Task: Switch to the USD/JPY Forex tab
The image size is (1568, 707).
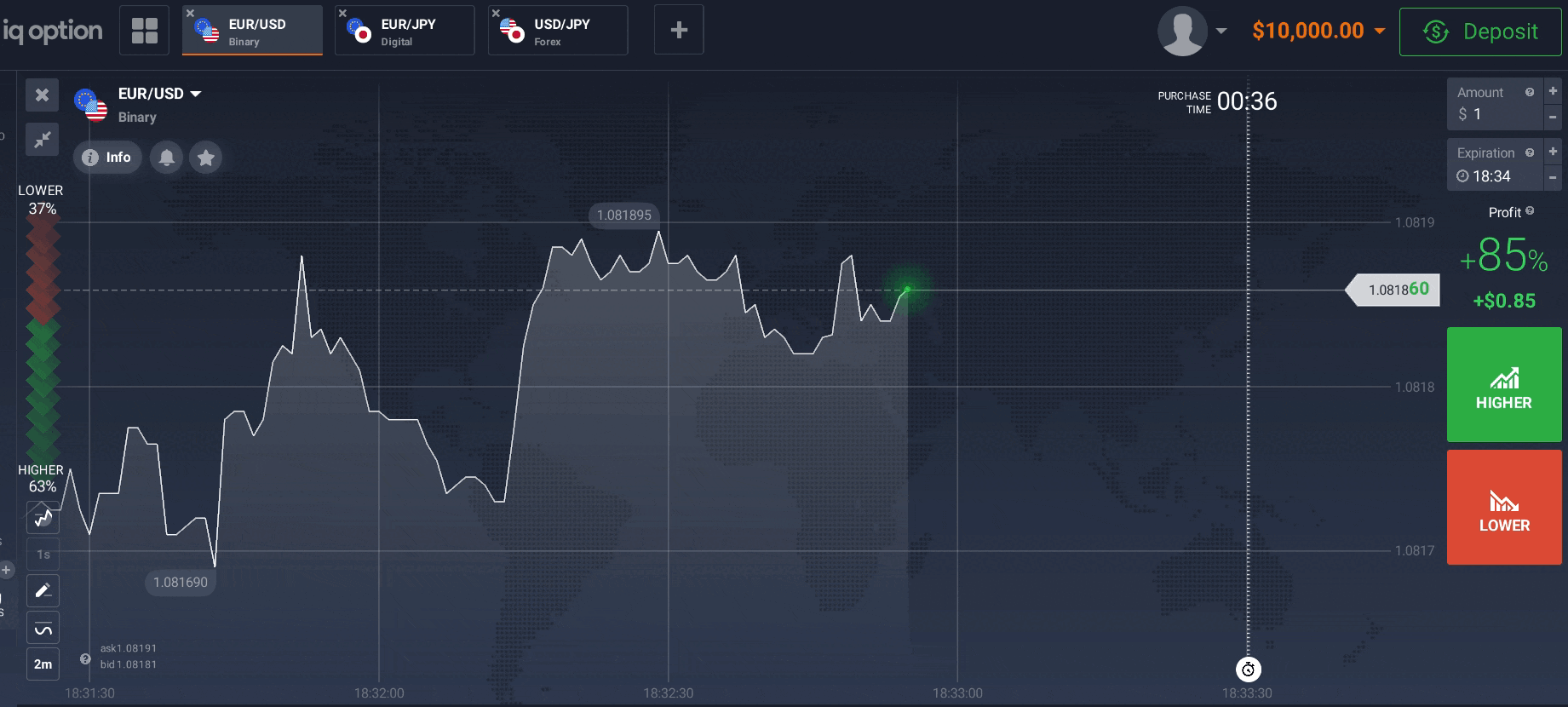Action: point(558,31)
